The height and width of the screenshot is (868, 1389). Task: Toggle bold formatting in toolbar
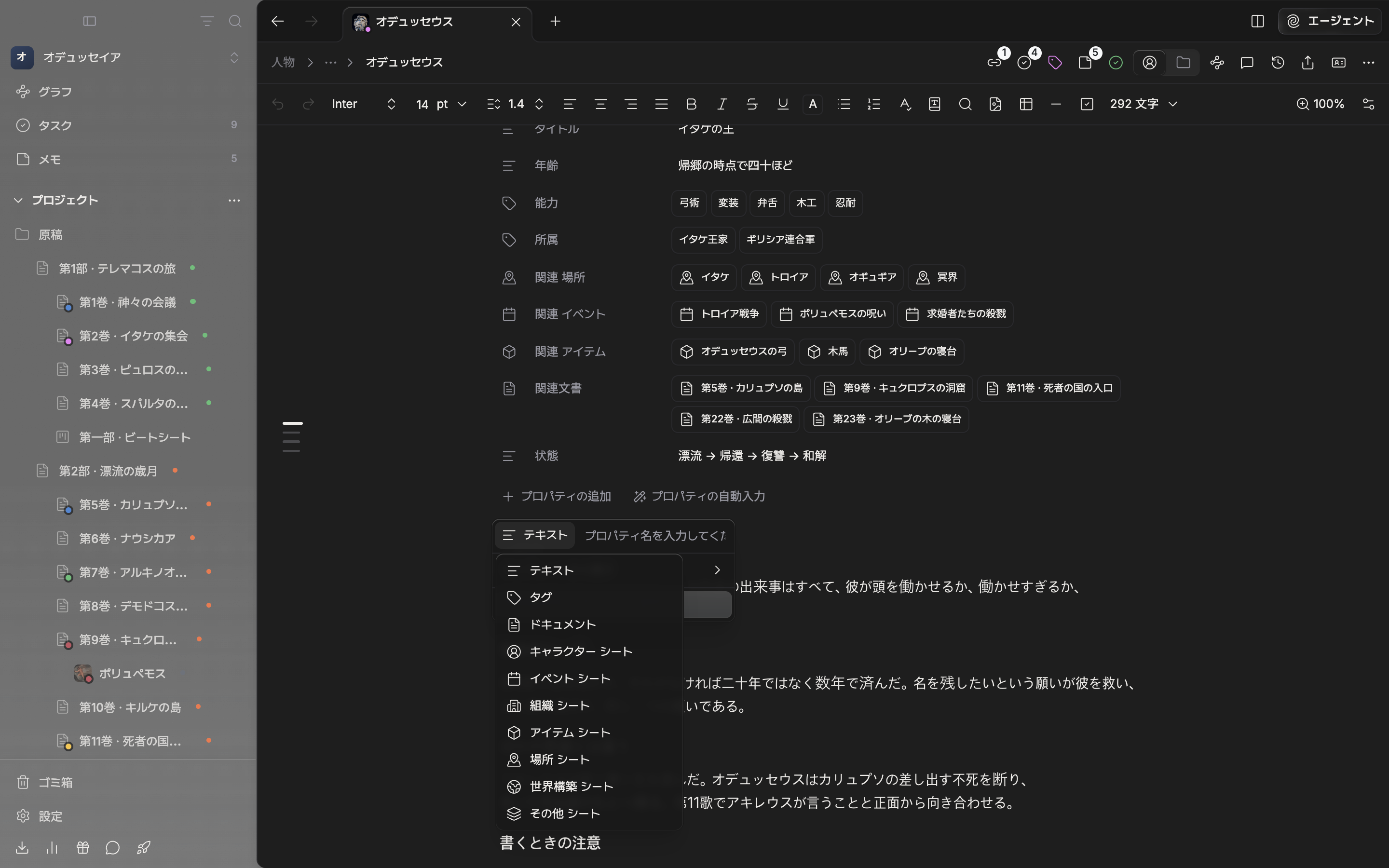point(691,104)
